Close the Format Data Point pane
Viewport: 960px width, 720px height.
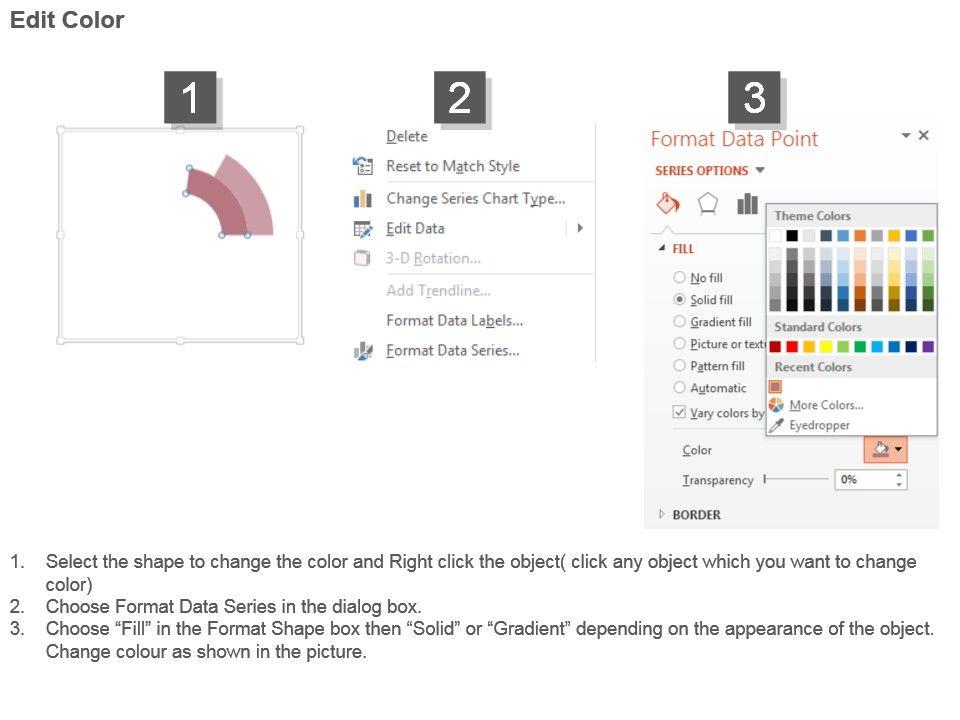tap(923, 135)
